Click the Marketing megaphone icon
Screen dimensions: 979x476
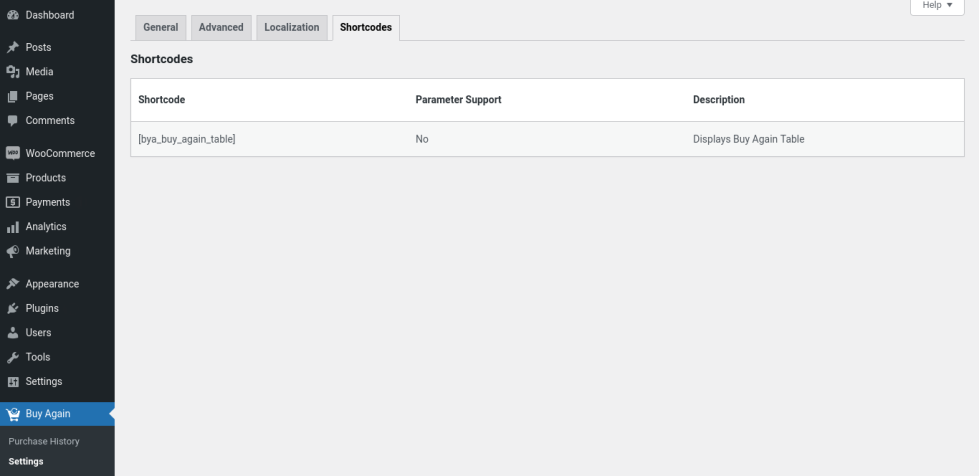point(13,251)
